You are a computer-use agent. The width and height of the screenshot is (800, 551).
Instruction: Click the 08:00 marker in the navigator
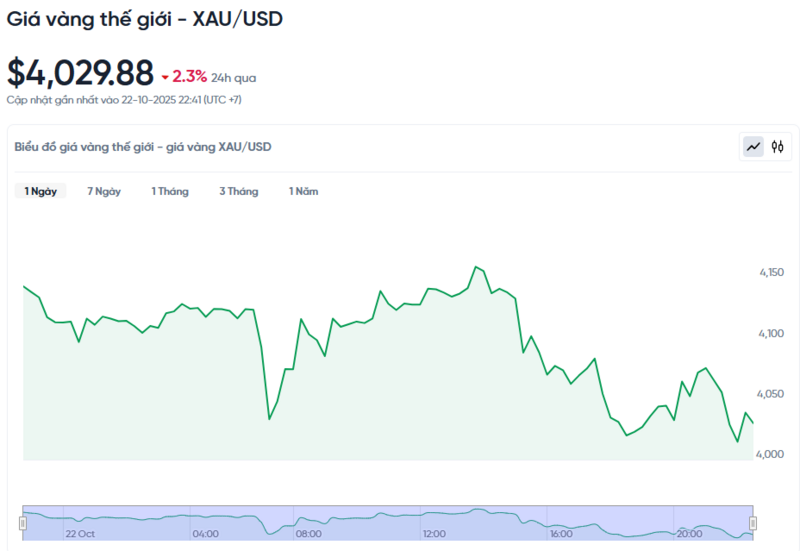(x=309, y=534)
